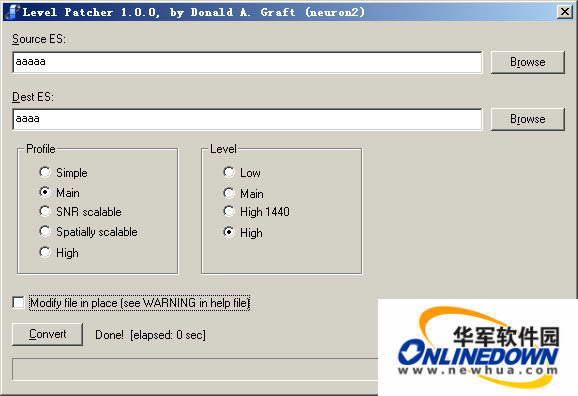The image size is (578, 396).
Task: Select the Simple profile radio button
Action: click(45, 172)
